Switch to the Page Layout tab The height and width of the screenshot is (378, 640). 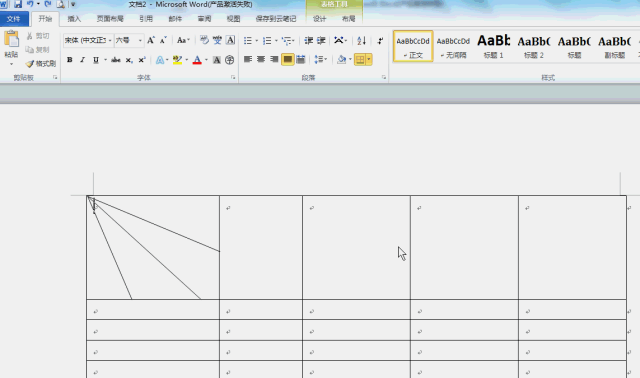[x=110, y=19]
